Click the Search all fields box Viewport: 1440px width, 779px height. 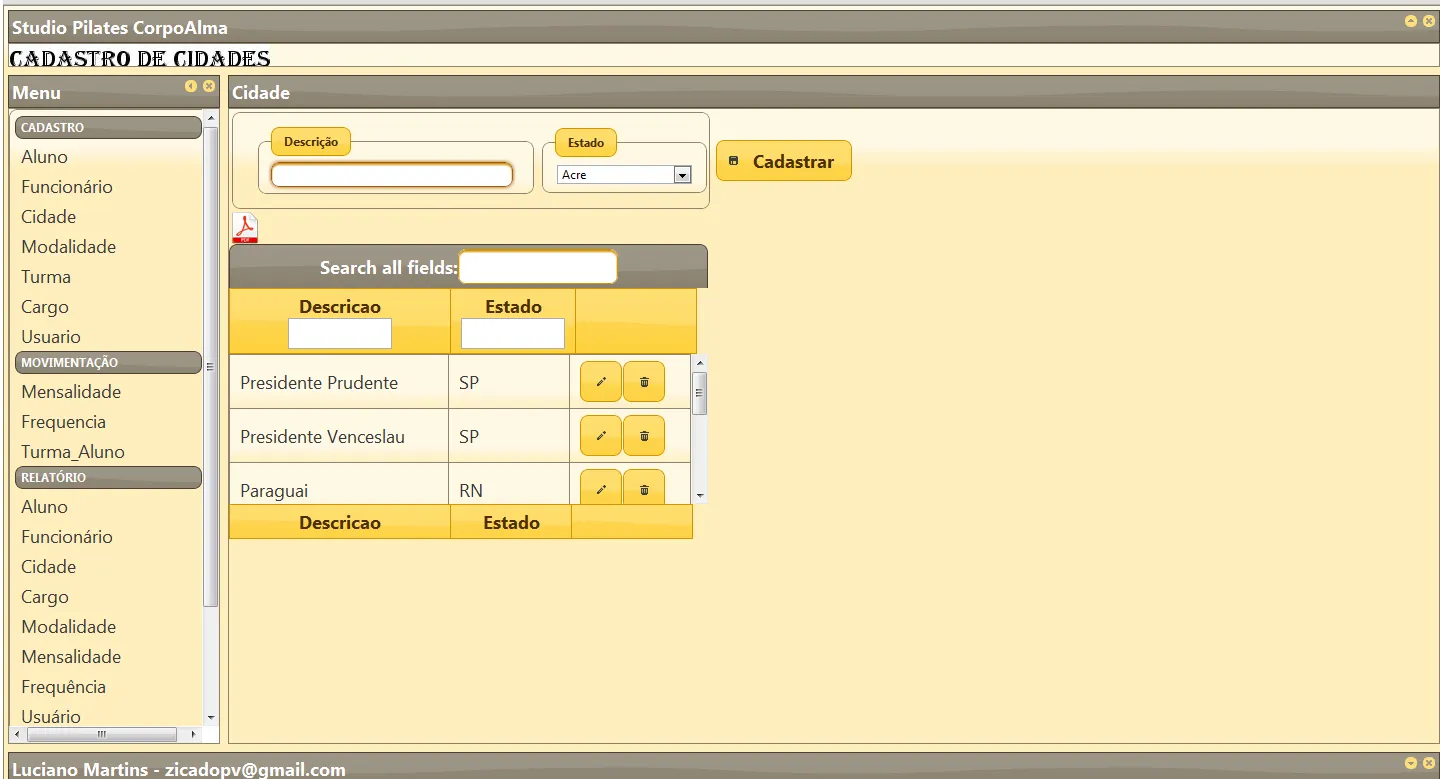(x=538, y=267)
